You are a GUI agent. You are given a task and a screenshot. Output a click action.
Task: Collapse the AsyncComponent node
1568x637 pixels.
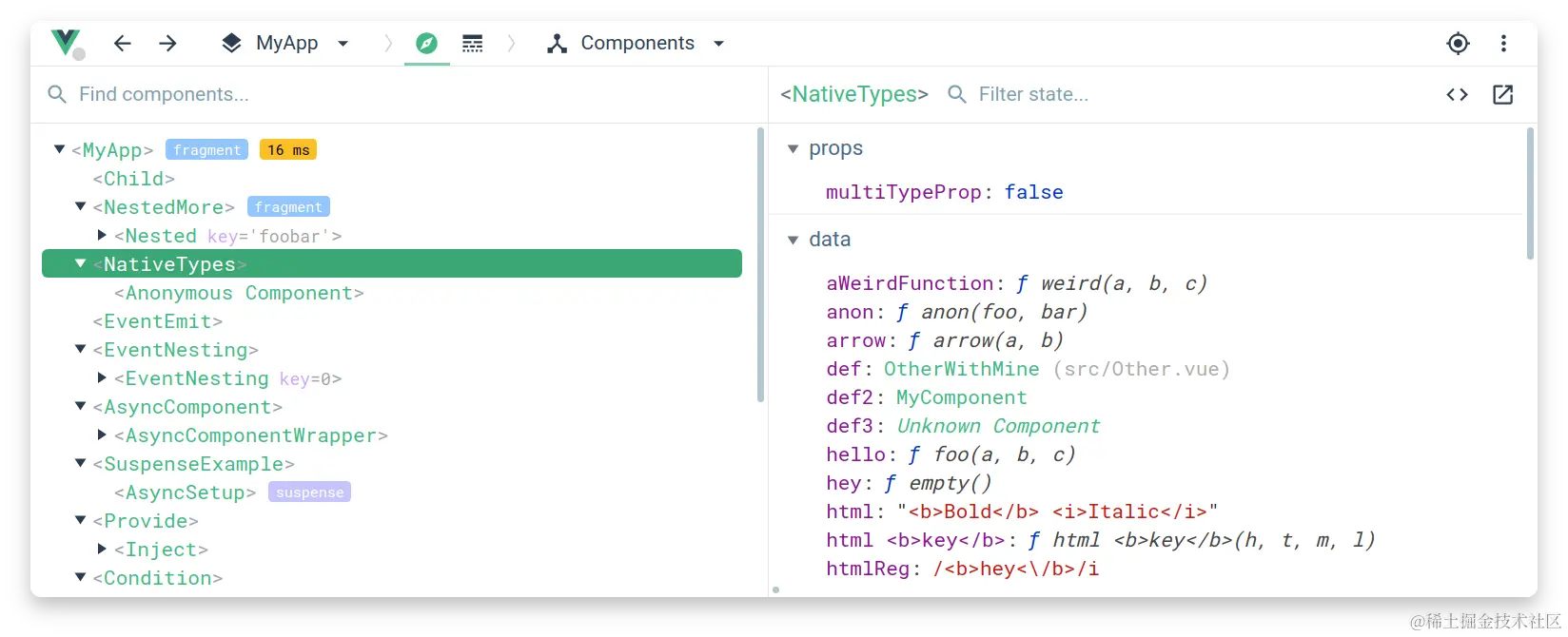pos(81,406)
